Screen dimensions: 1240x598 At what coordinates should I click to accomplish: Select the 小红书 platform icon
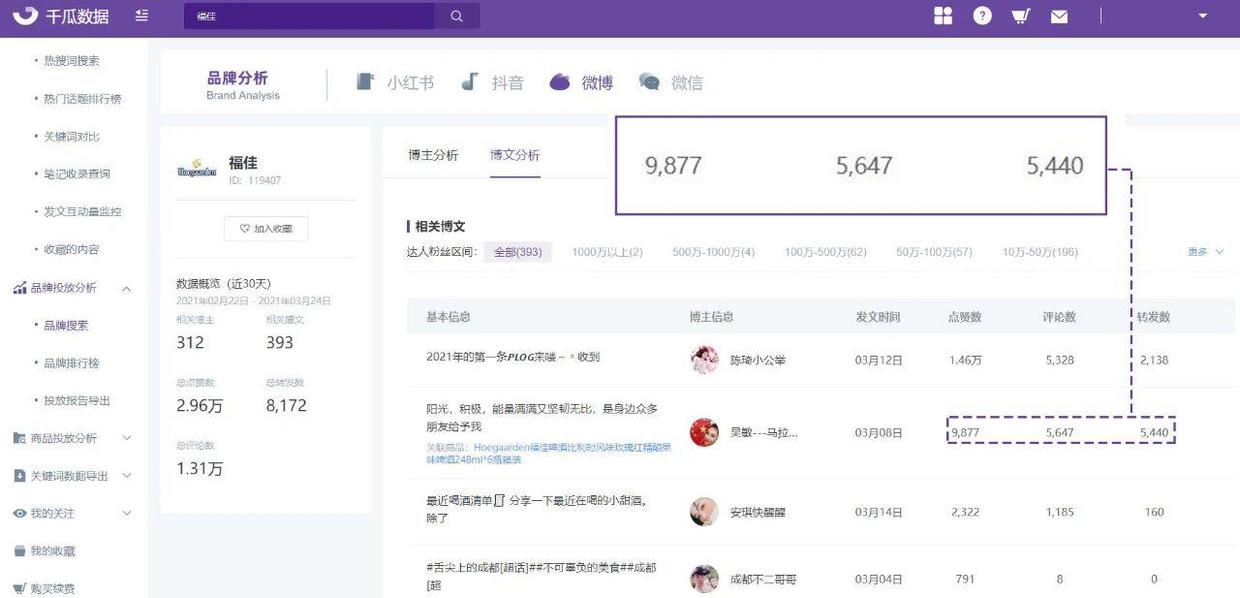pyautogui.click(x=396, y=82)
